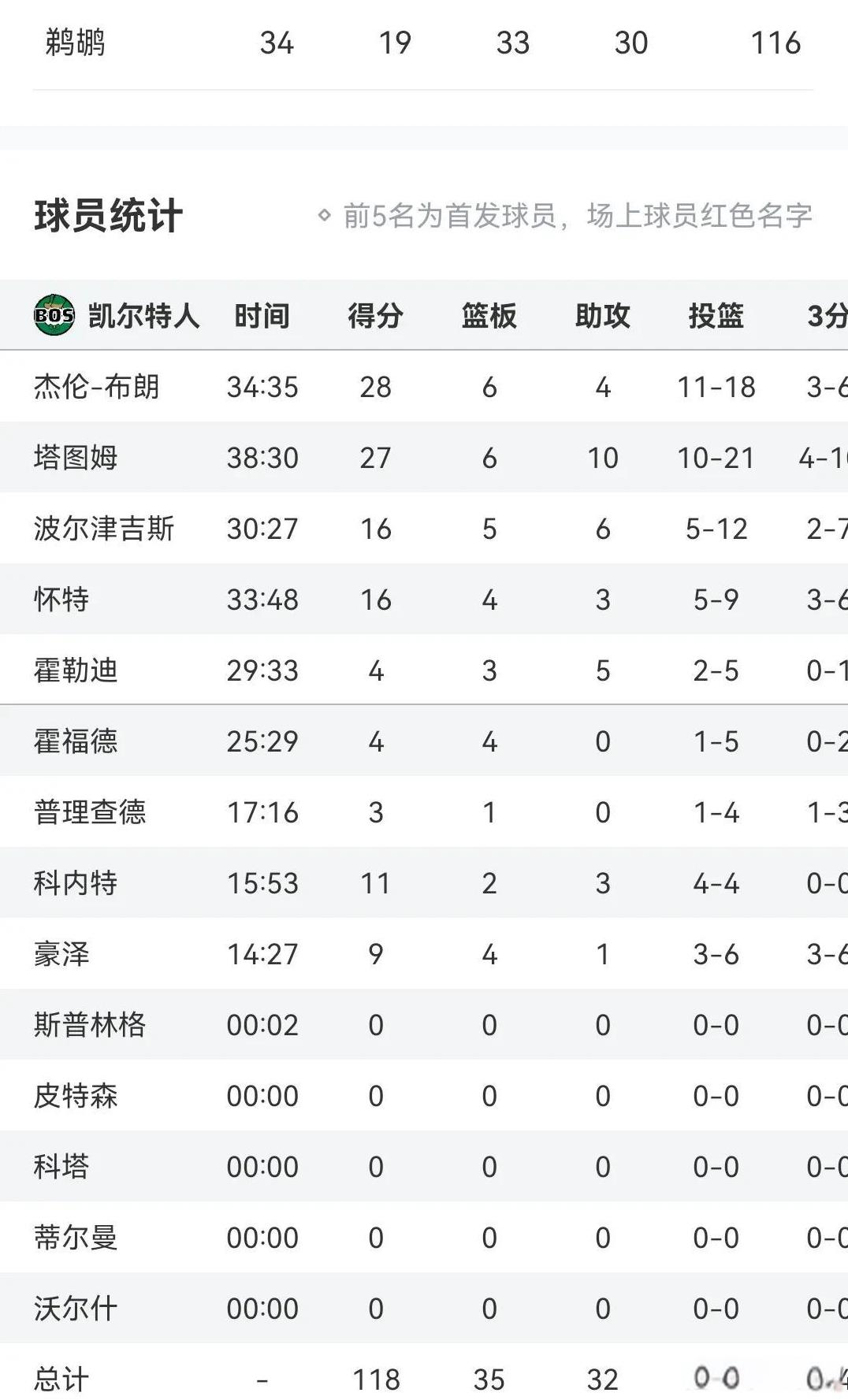
Task: Tap the 助攻 column header
Action: (602, 316)
